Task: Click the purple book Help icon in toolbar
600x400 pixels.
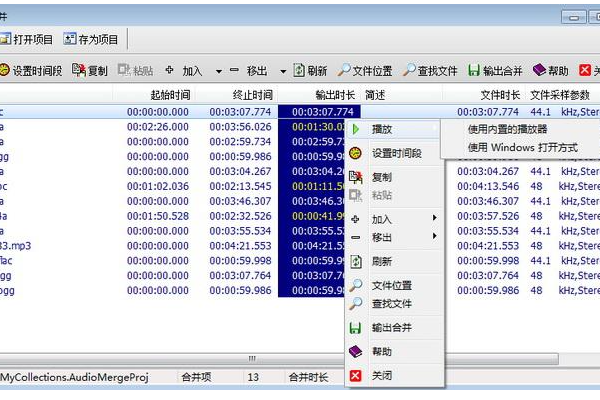Action: [x=539, y=70]
